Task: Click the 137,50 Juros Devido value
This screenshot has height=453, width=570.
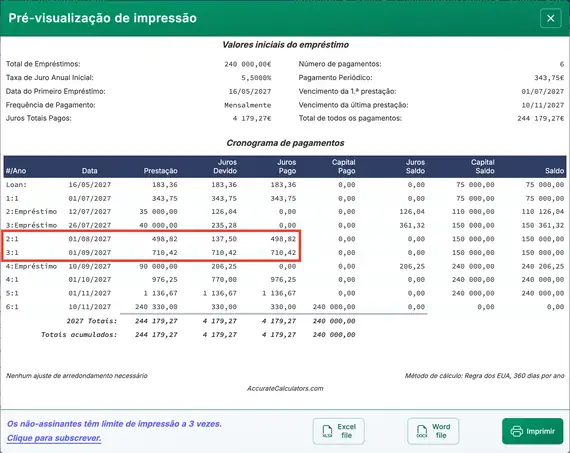Action: pos(224,239)
